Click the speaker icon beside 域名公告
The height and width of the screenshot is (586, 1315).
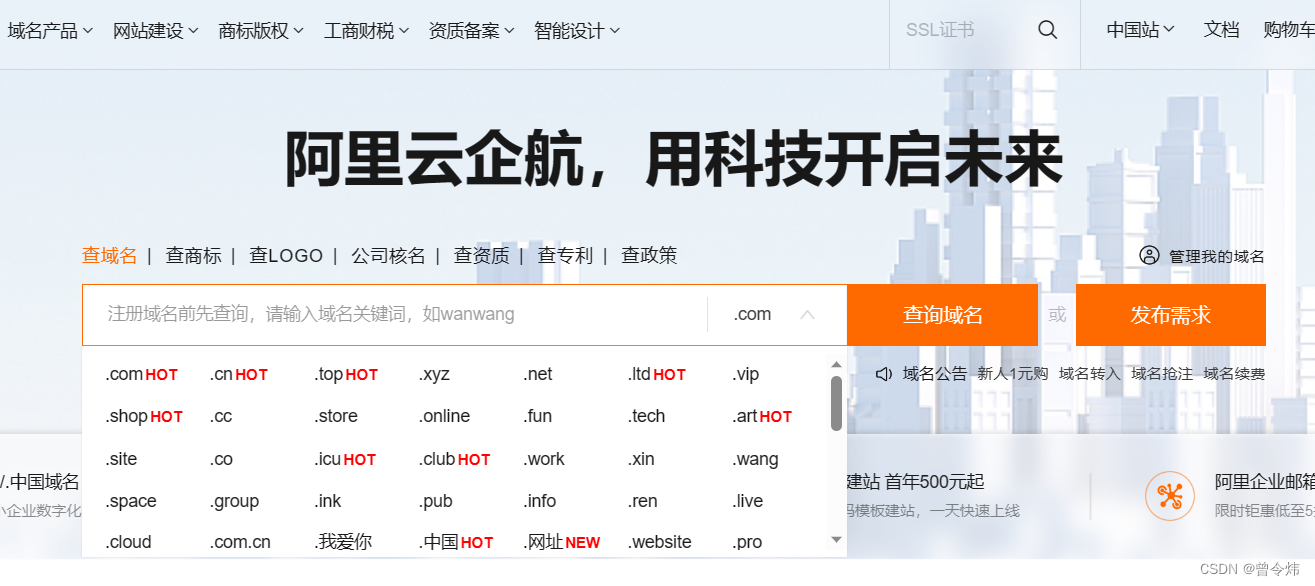point(884,374)
